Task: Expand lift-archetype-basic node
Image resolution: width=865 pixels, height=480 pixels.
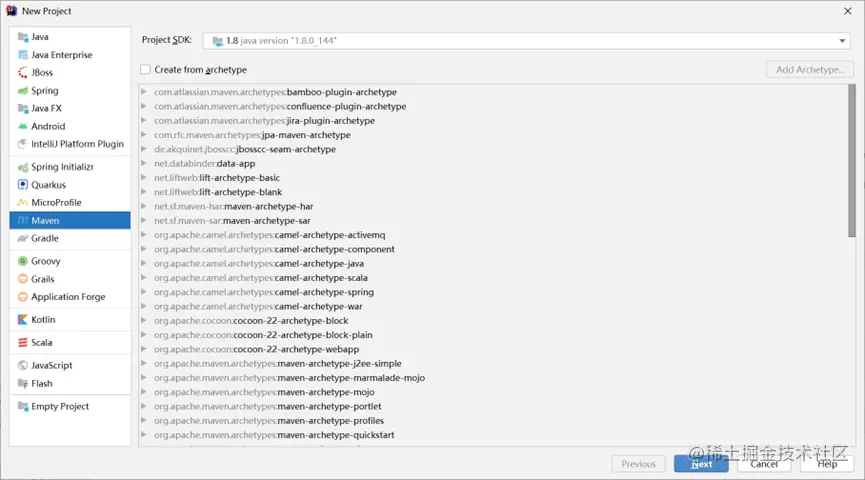Action: click(143, 178)
